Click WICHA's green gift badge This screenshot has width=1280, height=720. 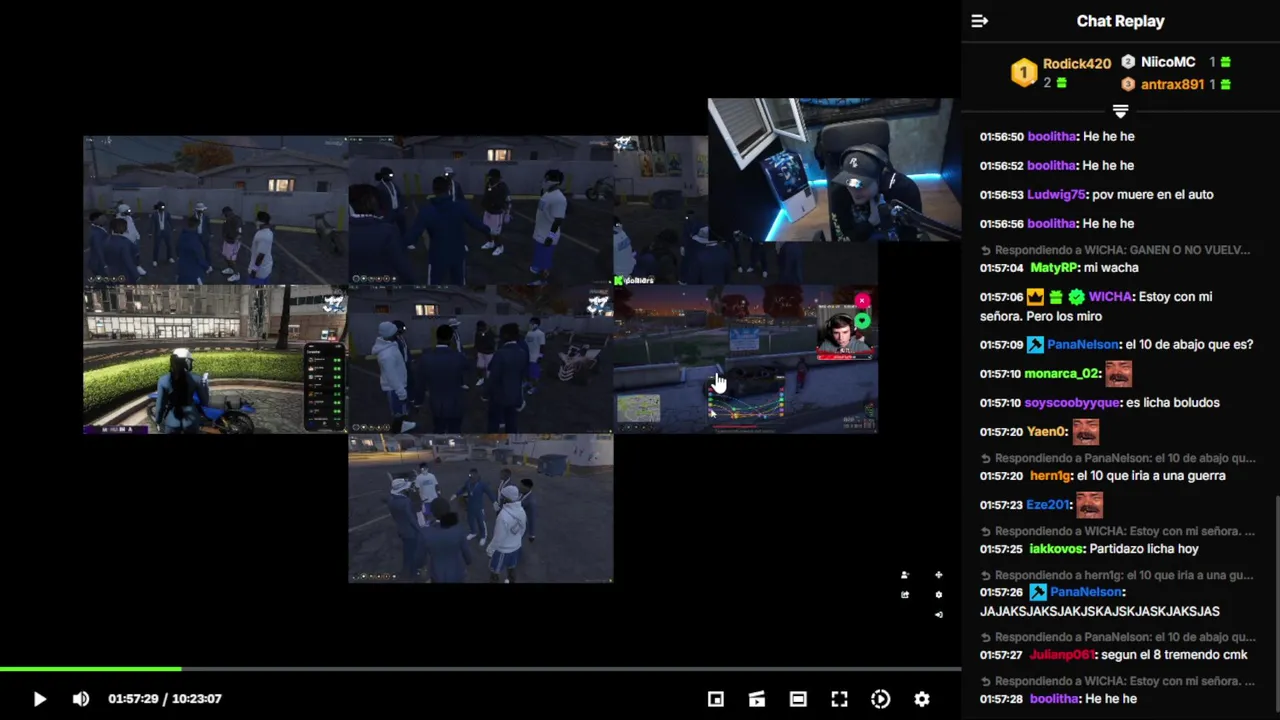(1056, 297)
